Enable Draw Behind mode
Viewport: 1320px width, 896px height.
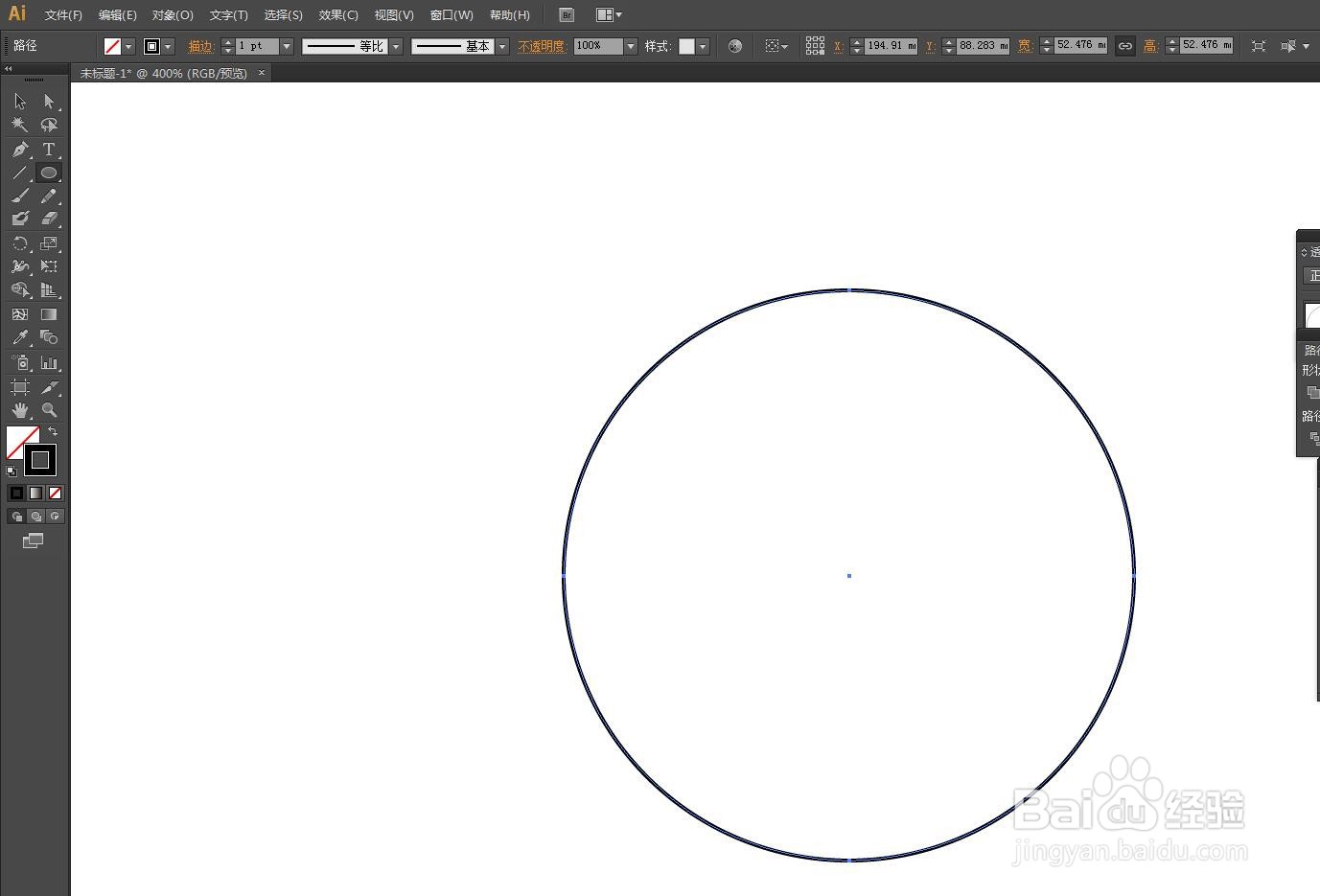35,517
